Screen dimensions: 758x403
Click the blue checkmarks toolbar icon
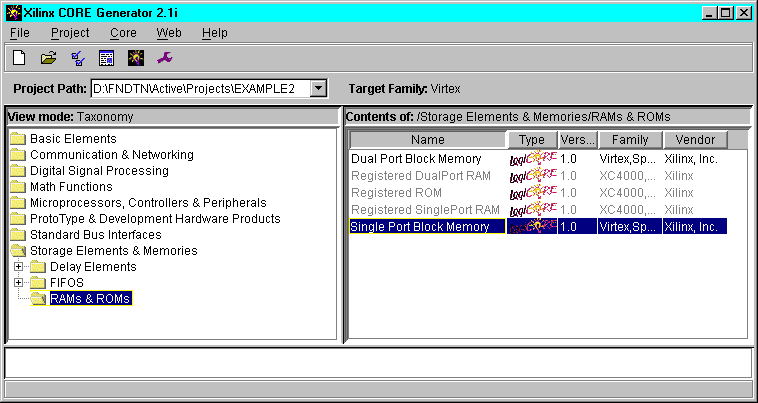77,58
